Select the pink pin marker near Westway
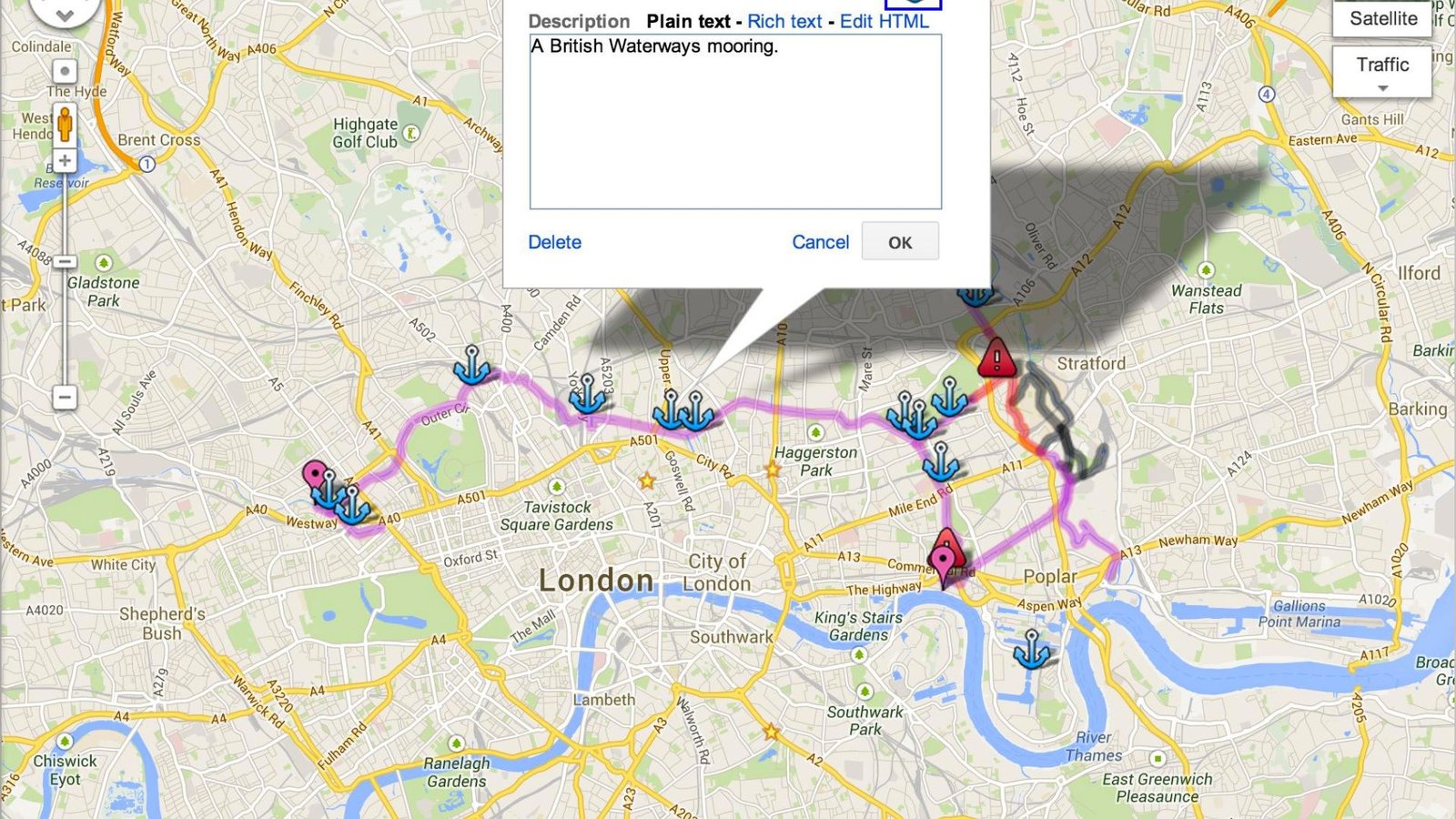This screenshot has width=1456, height=819. click(315, 477)
